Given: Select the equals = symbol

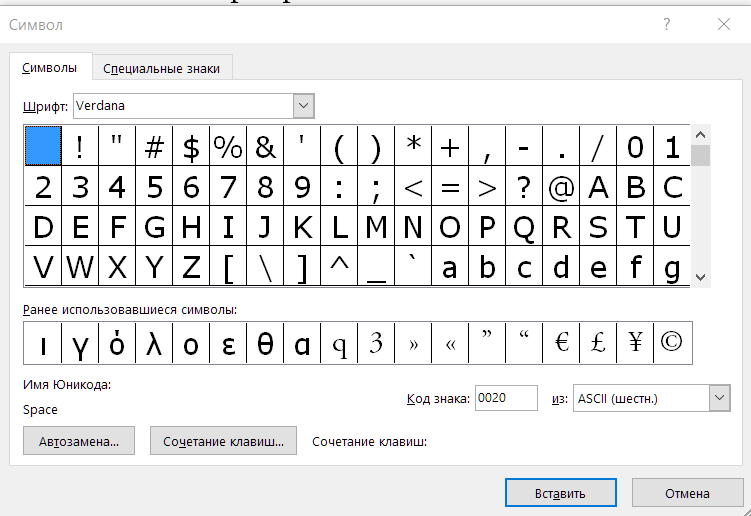Looking at the screenshot, I should coord(450,186).
